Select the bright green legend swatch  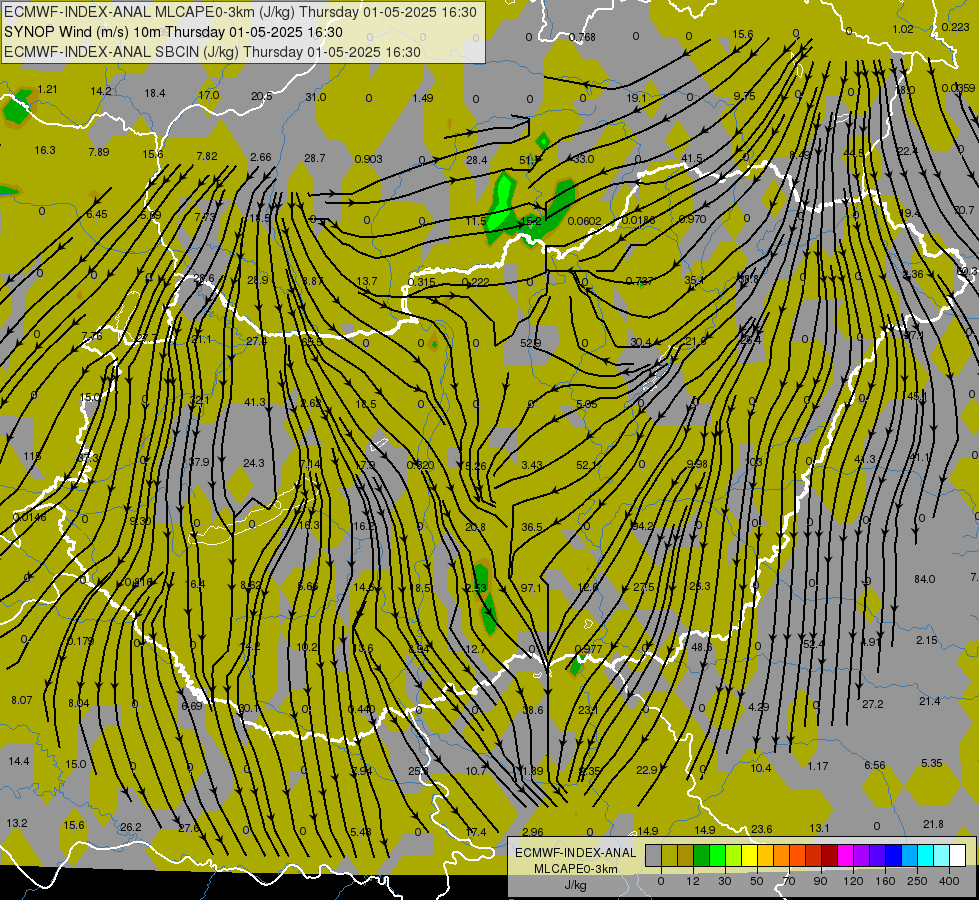(718, 855)
